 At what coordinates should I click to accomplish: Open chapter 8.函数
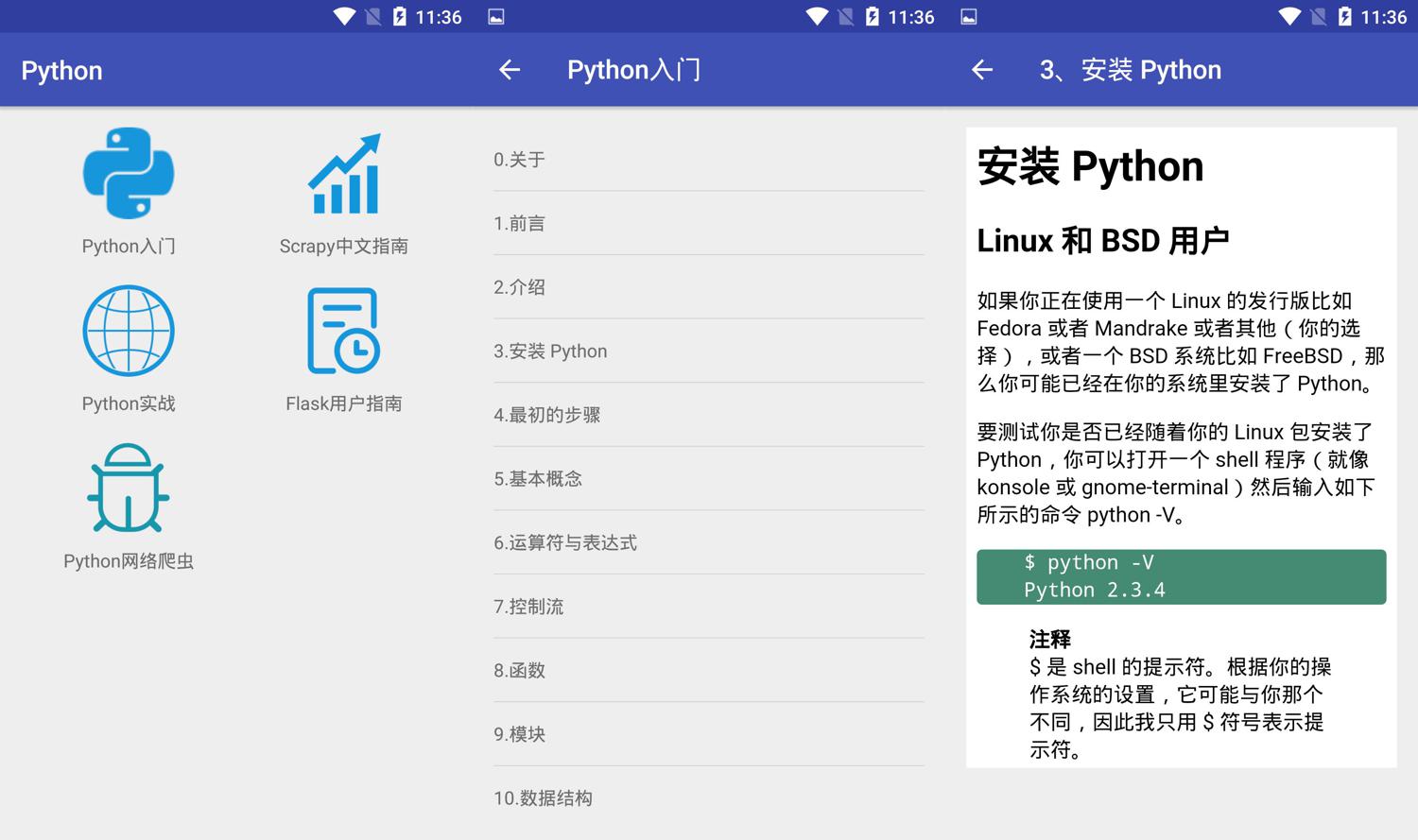tap(708, 670)
